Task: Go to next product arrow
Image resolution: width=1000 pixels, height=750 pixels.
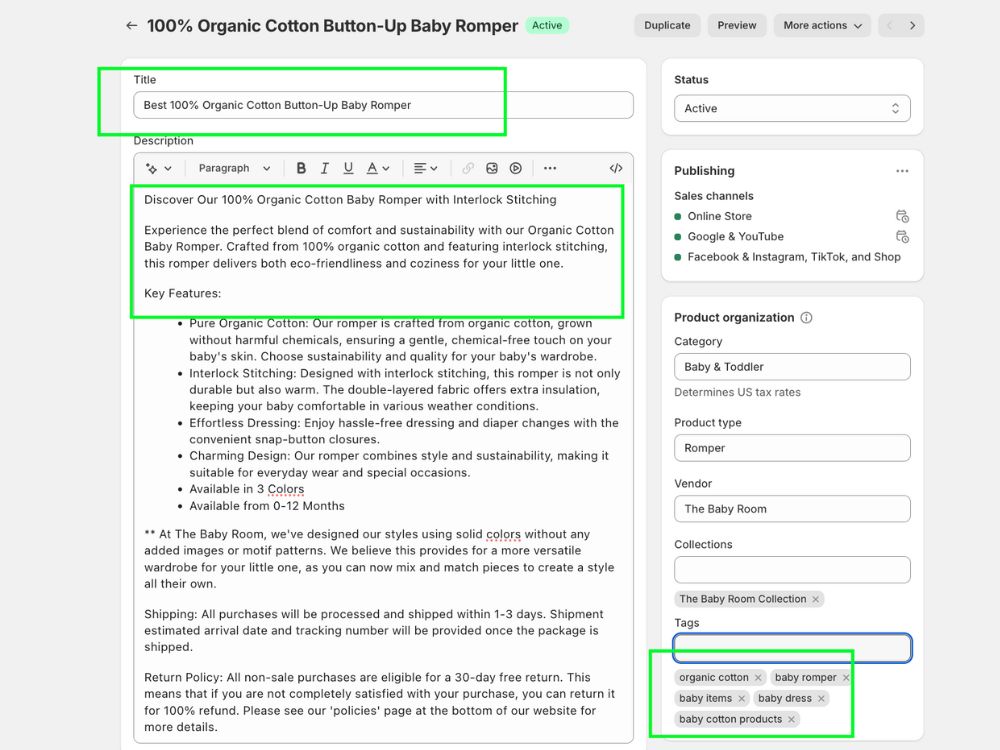Action: pyautogui.click(x=913, y=26)
